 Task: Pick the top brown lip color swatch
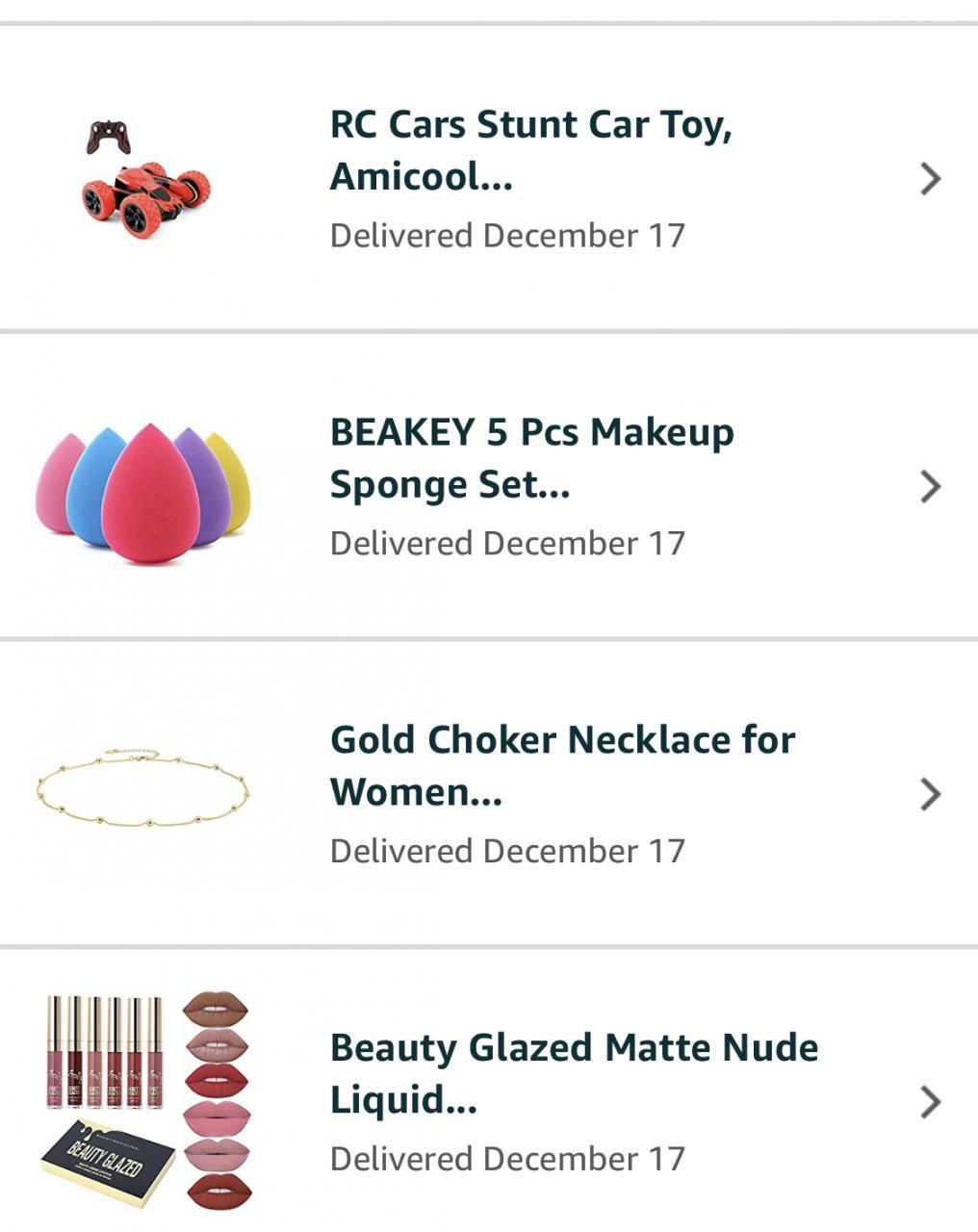(x=217, y=1010)
